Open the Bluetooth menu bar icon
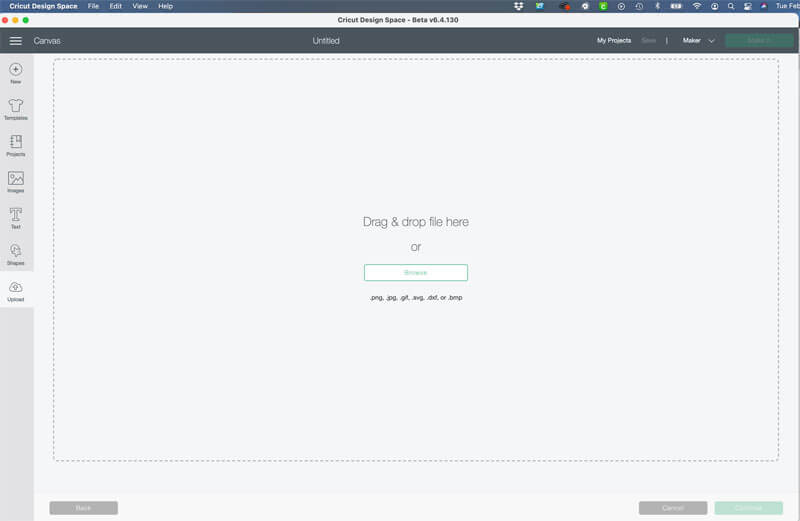The image size is (800, 521). (x=657, y=6)
